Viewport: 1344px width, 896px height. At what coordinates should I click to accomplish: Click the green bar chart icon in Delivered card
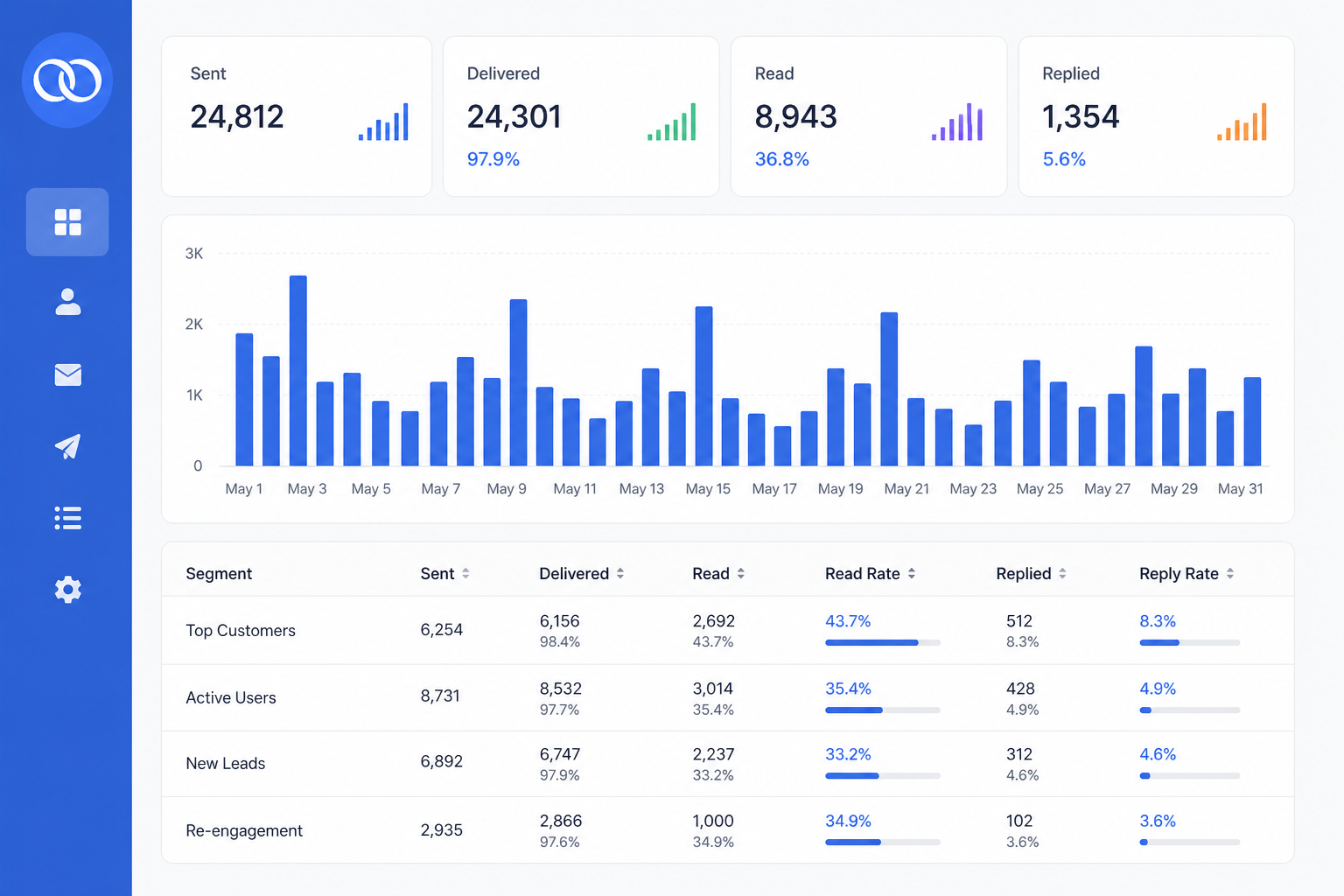671,122
